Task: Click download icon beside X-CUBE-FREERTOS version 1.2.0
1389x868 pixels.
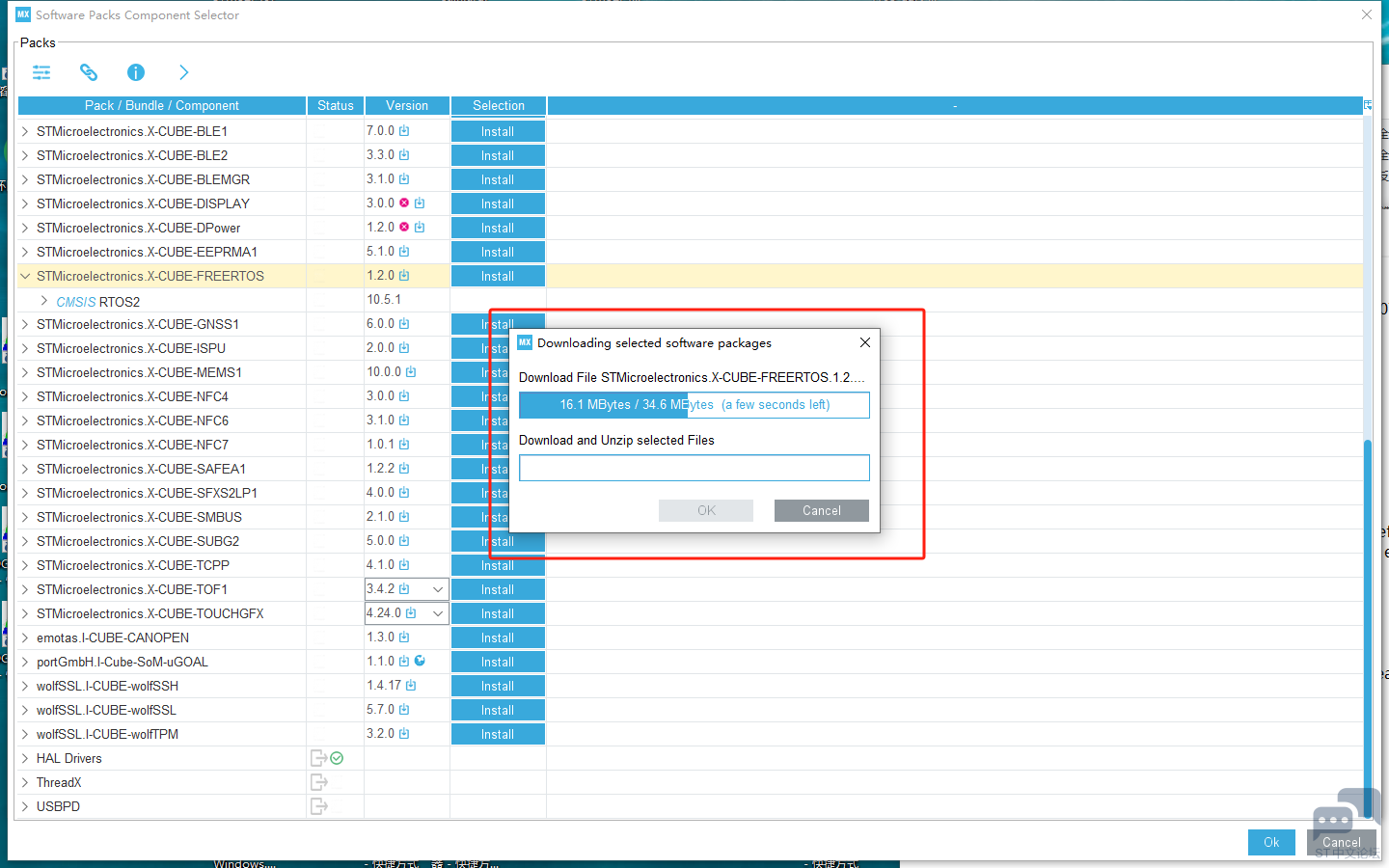Action: (x=404, y=276)
